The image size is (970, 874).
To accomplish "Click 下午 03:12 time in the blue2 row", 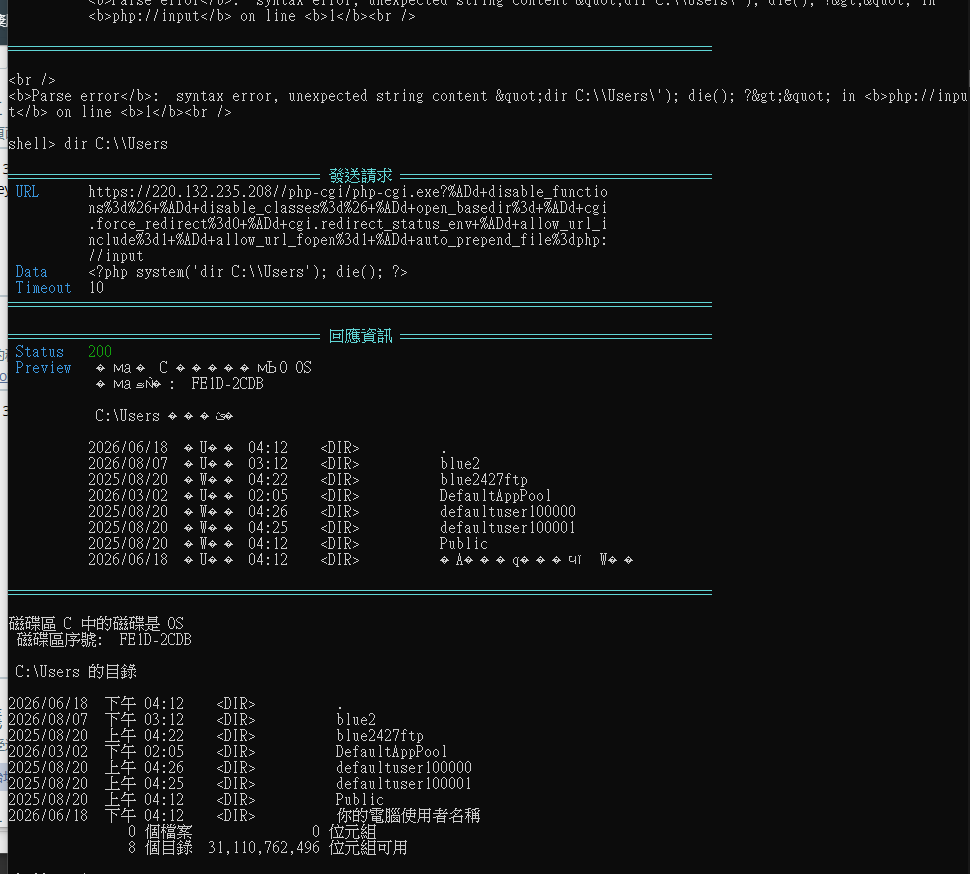I will click(x=144, y=720).
